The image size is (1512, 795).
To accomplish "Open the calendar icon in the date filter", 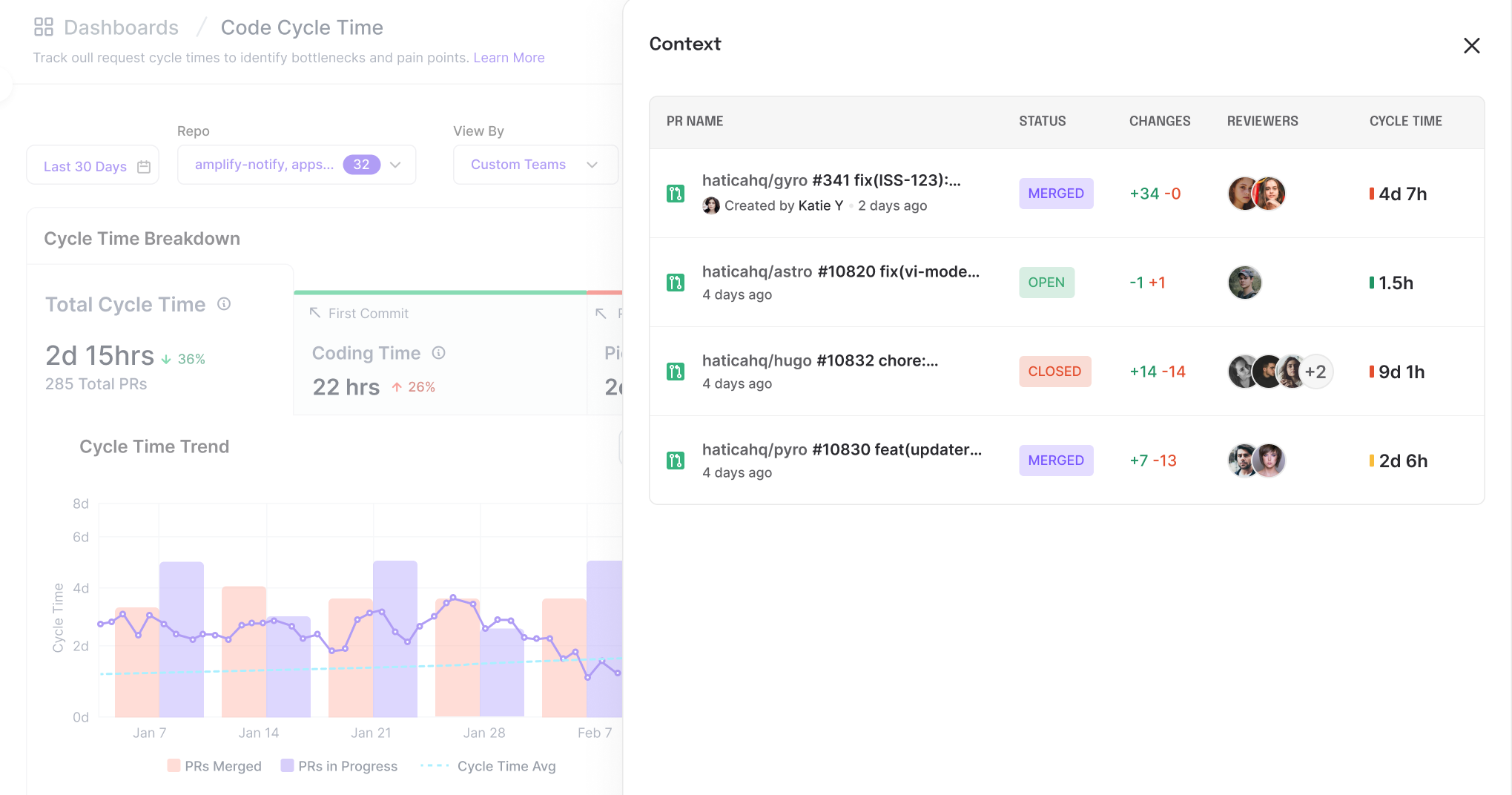I will pyautogui.click(x=143, y=165).
